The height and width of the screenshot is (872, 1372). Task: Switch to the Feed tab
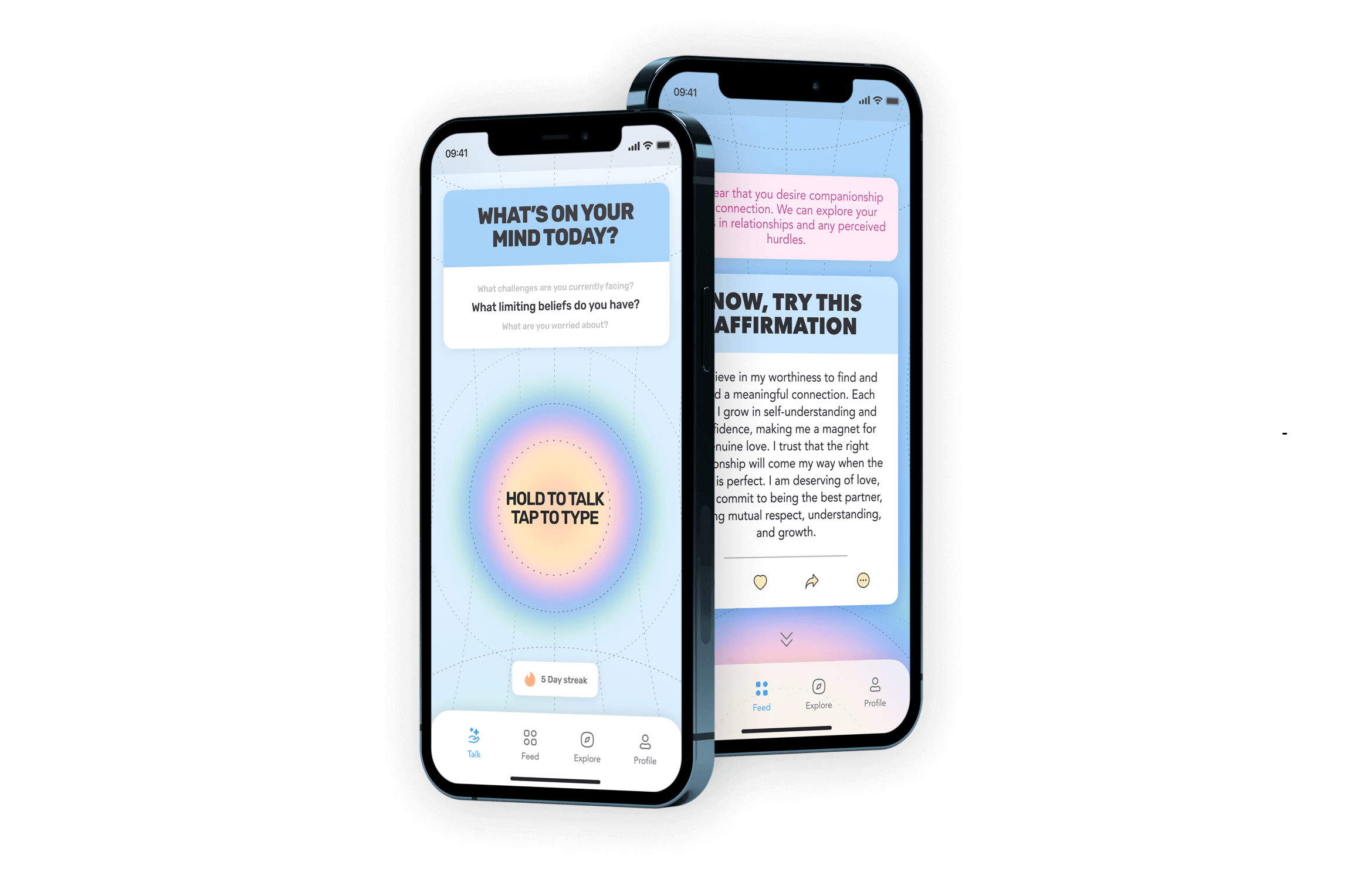click(x=530, y=742)
